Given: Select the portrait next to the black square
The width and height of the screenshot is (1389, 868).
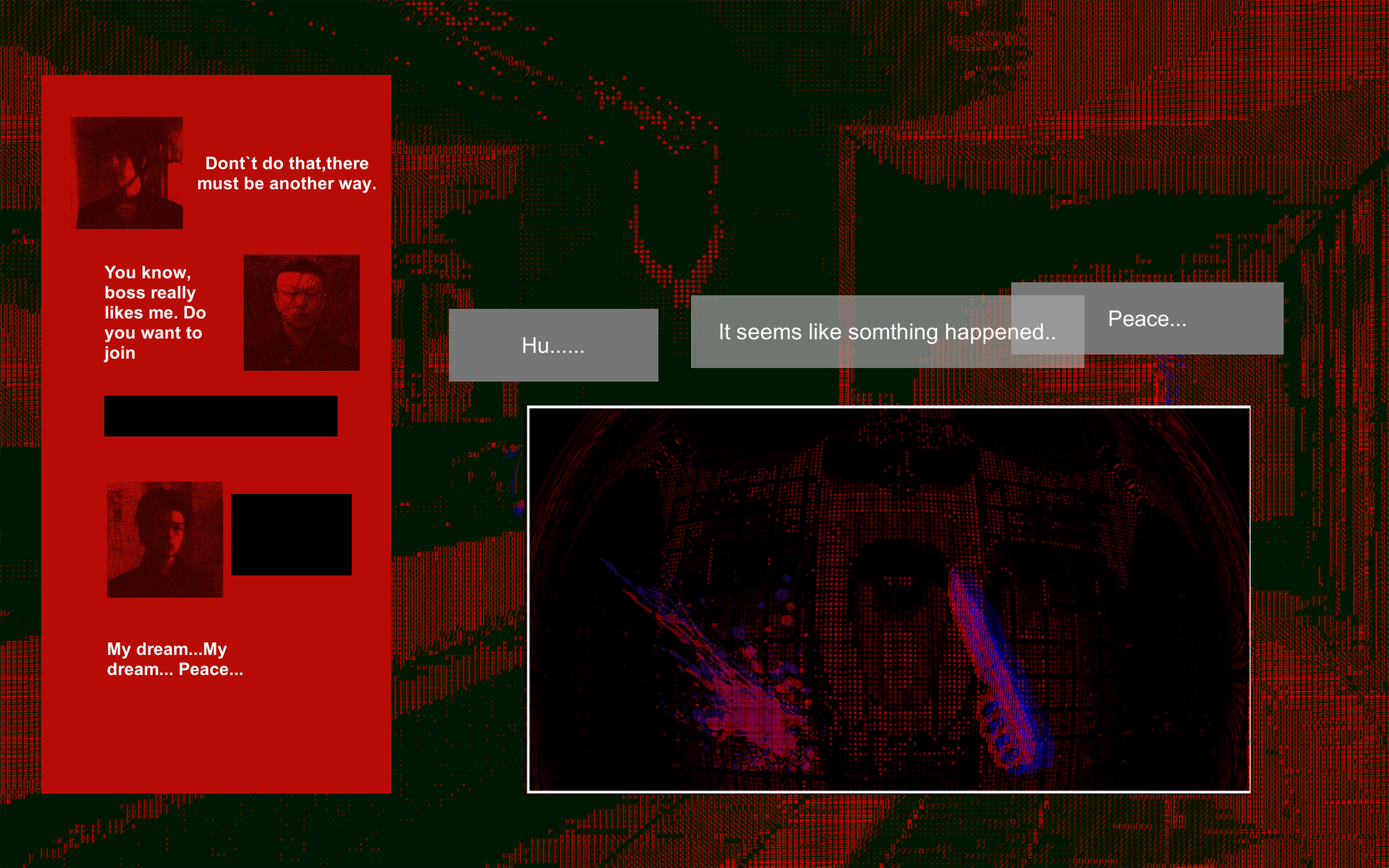Looking at the screenshot, I should point(164,540).
